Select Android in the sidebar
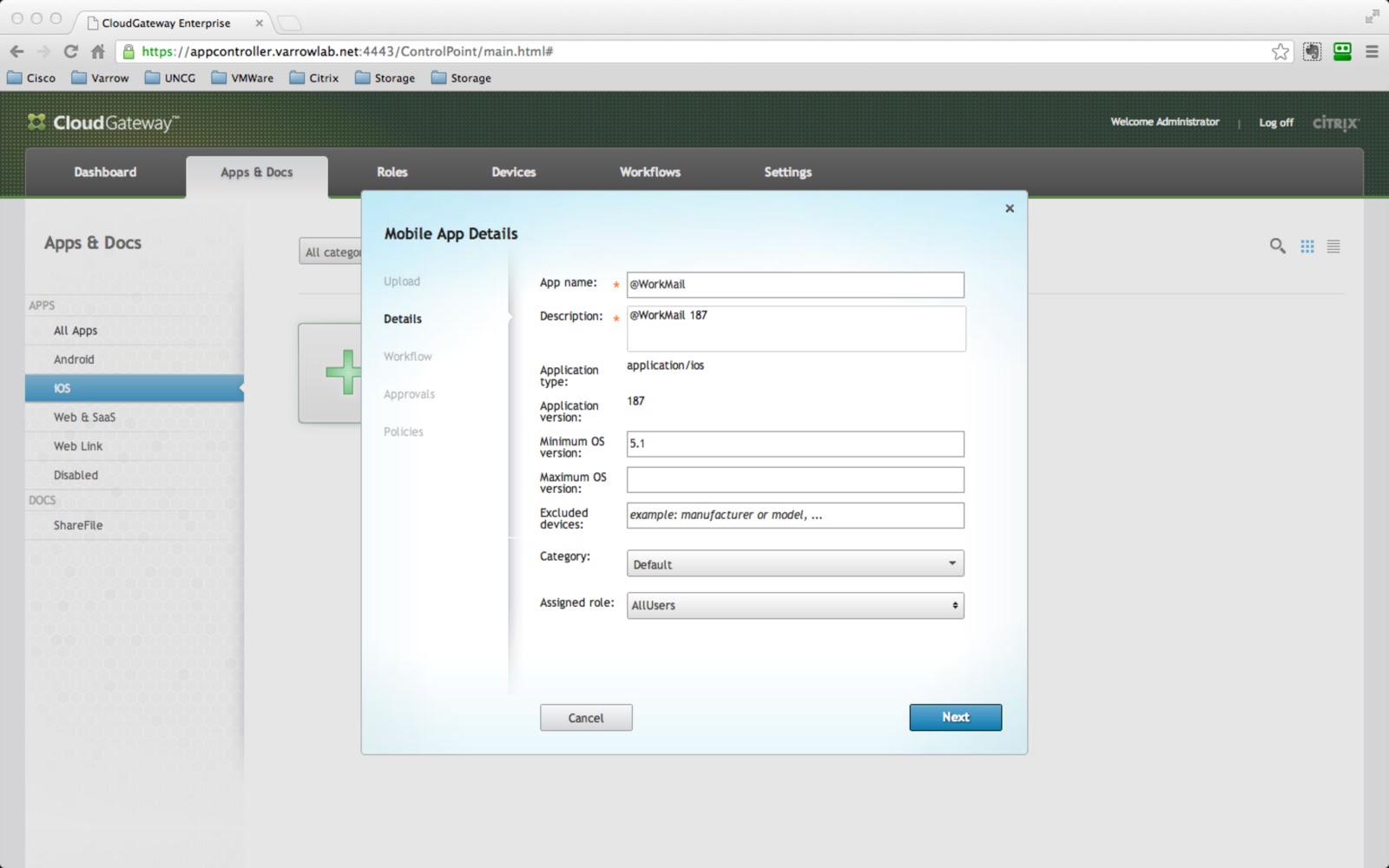 (x=135, y=359)
